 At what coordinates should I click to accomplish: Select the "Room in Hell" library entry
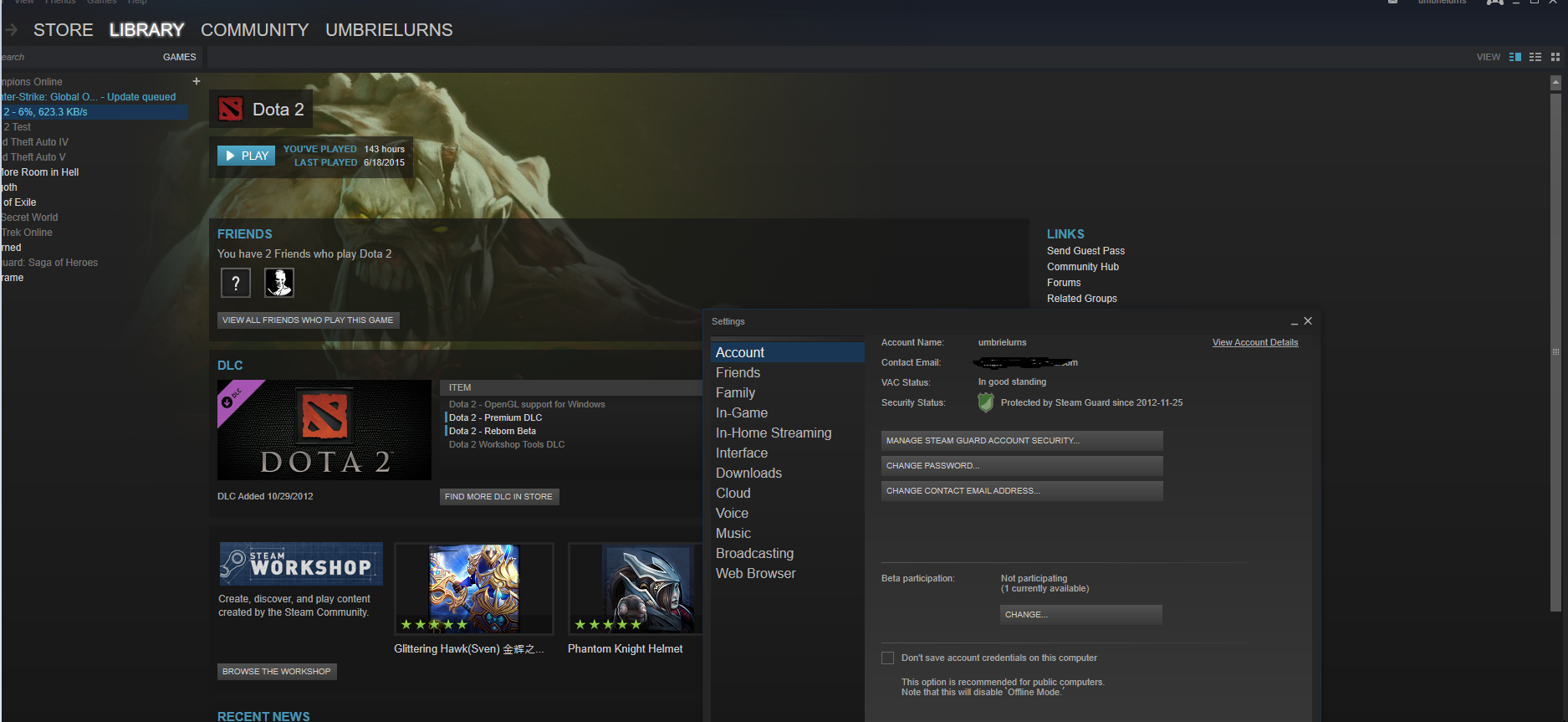tap(40, 172)
